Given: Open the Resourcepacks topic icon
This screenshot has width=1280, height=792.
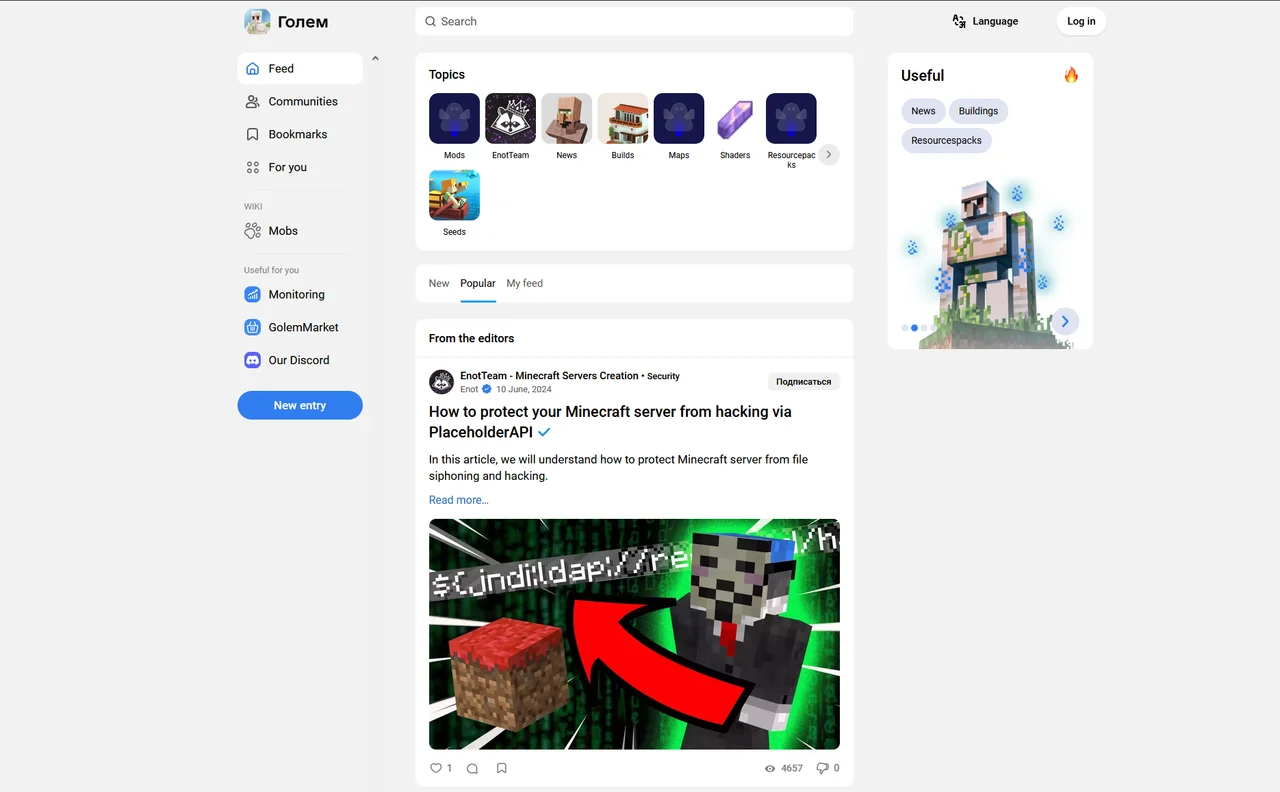Looking at the screenshot, I should [791, 119].
